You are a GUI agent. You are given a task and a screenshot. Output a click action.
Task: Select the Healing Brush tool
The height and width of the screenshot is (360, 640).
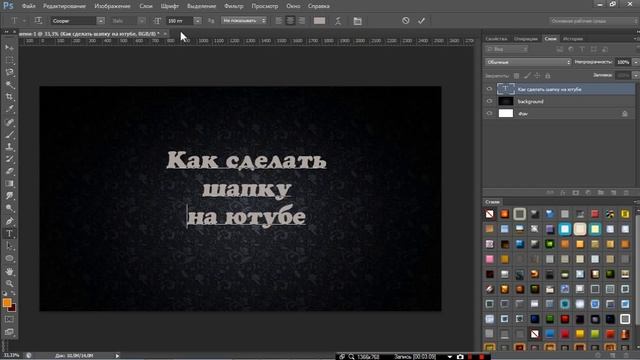(x=9, y=122)
